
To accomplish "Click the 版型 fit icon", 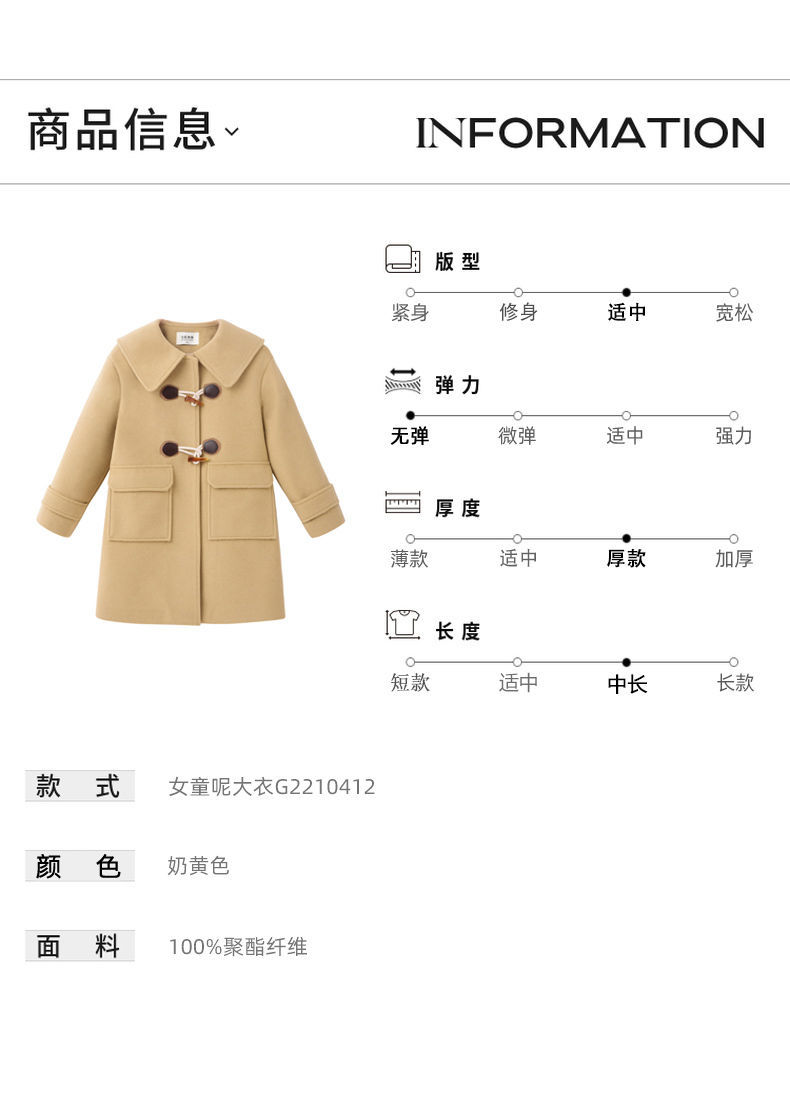I will 402,259.
